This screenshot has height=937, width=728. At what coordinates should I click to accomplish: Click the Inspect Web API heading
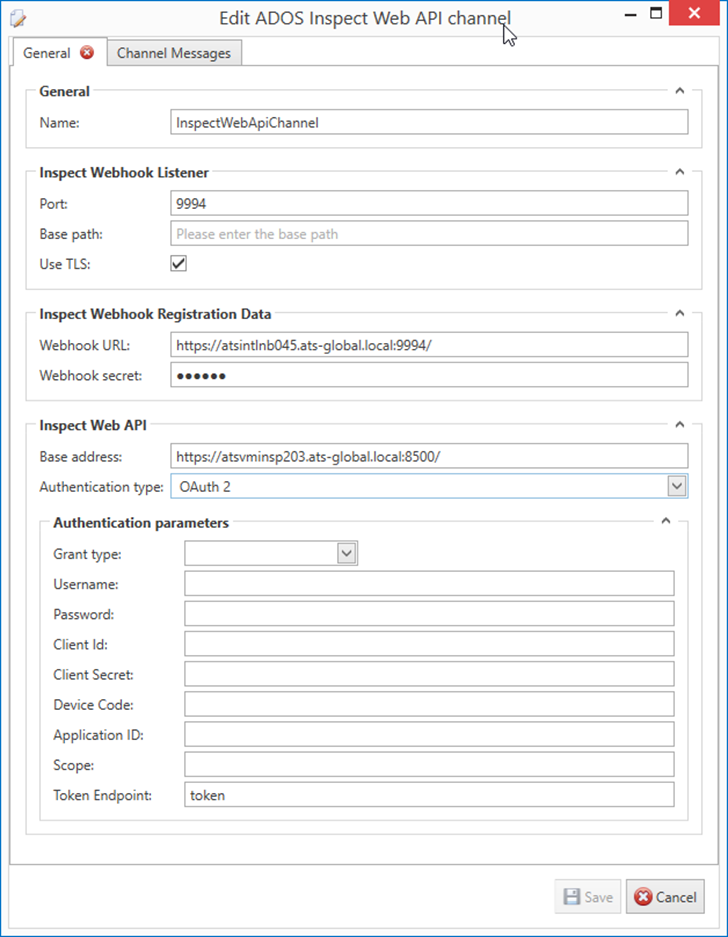93,425
